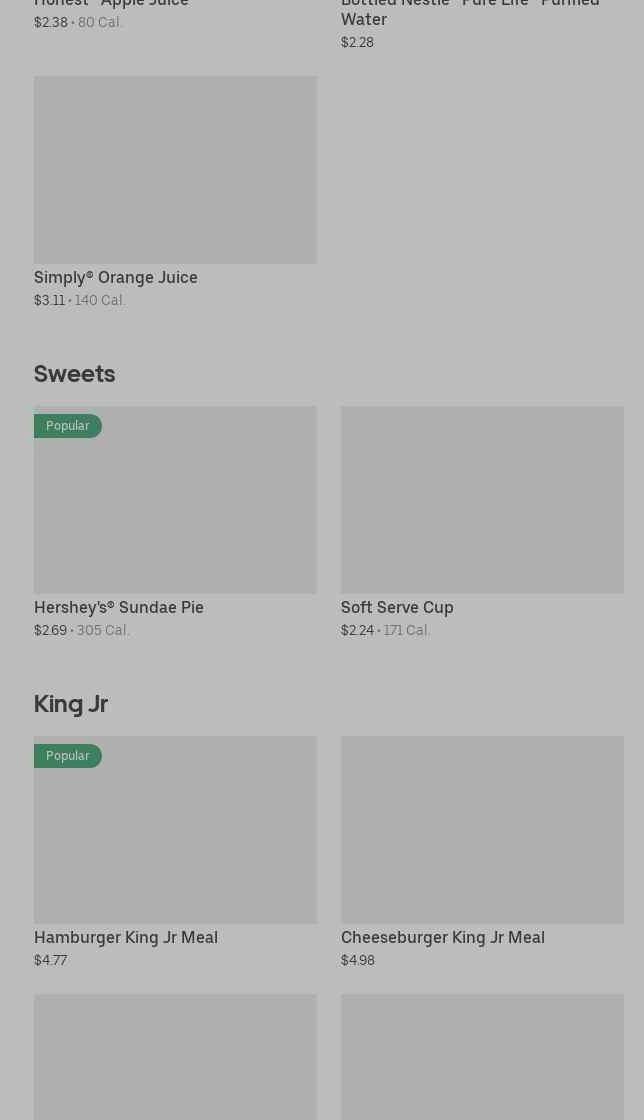This screenshot has height=1120, width=644.
Task: Click the King Jr section heading
Action: click(71, 704)
